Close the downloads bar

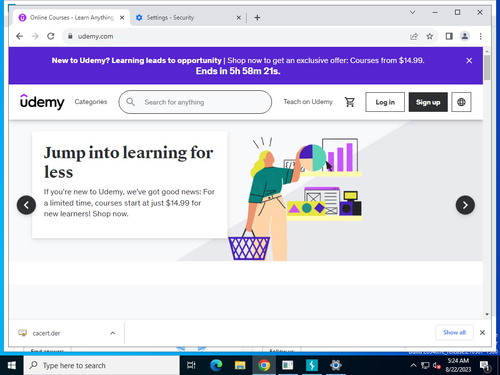coord(482,332)
